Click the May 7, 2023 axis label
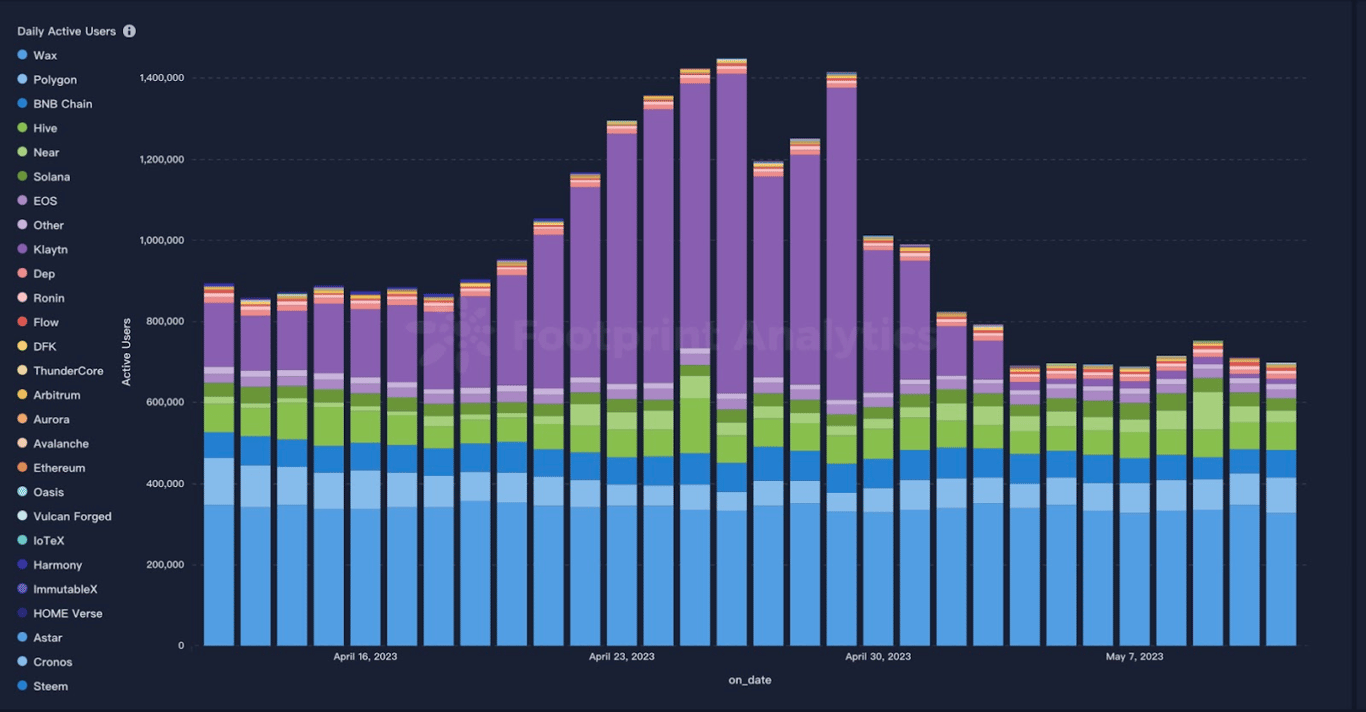Screen dimensions: 1366x712 [1134, 657]
